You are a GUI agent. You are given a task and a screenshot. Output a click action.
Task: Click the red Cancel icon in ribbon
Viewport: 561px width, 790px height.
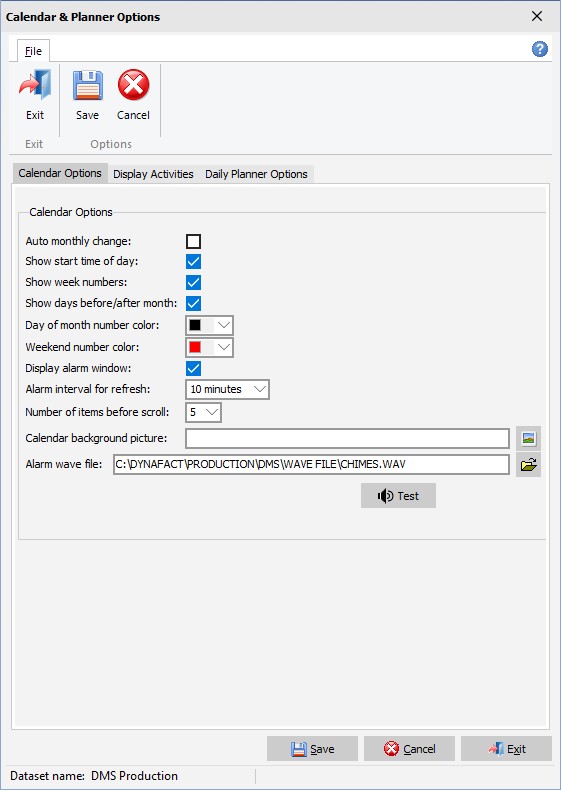point(134,85)
